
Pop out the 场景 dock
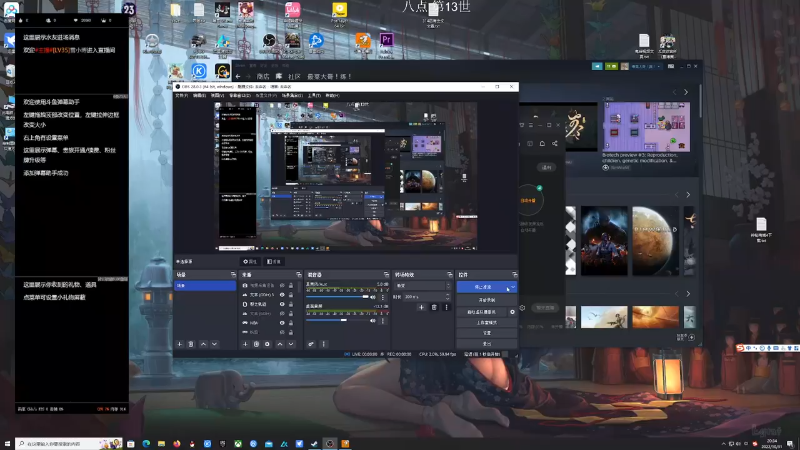pos(233,274)
